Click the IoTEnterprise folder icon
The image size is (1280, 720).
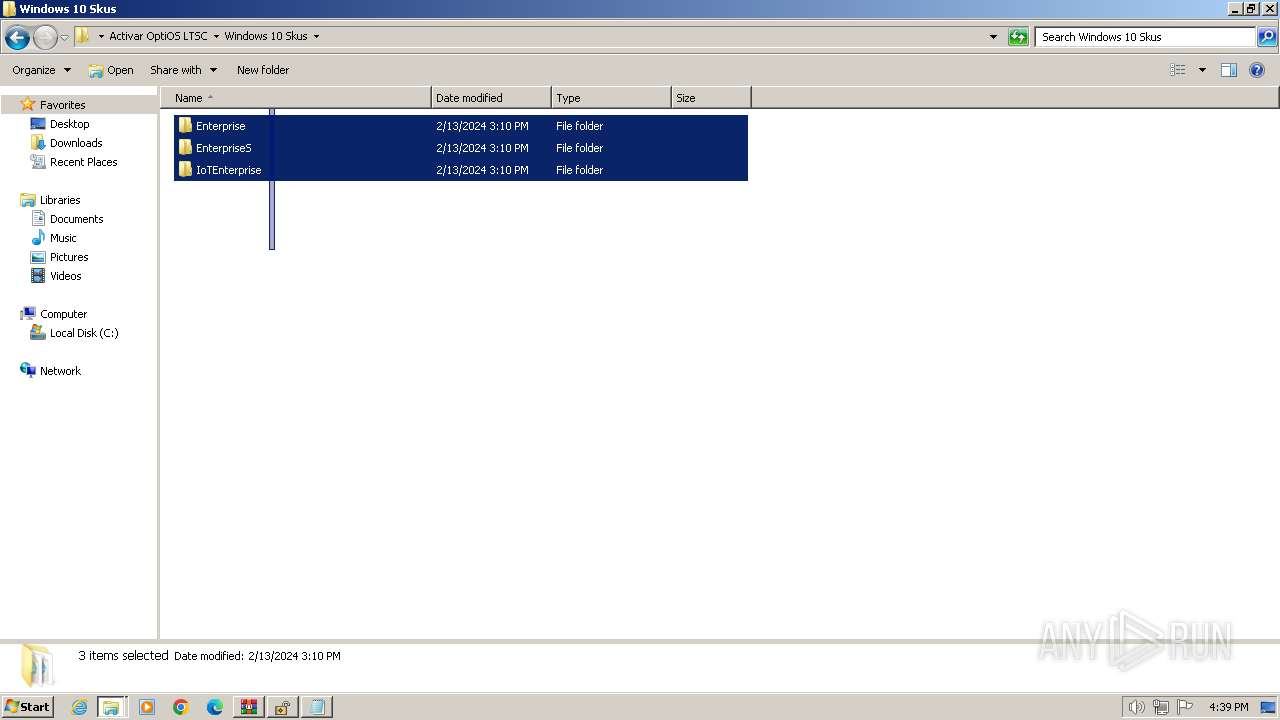coord(185,170)
